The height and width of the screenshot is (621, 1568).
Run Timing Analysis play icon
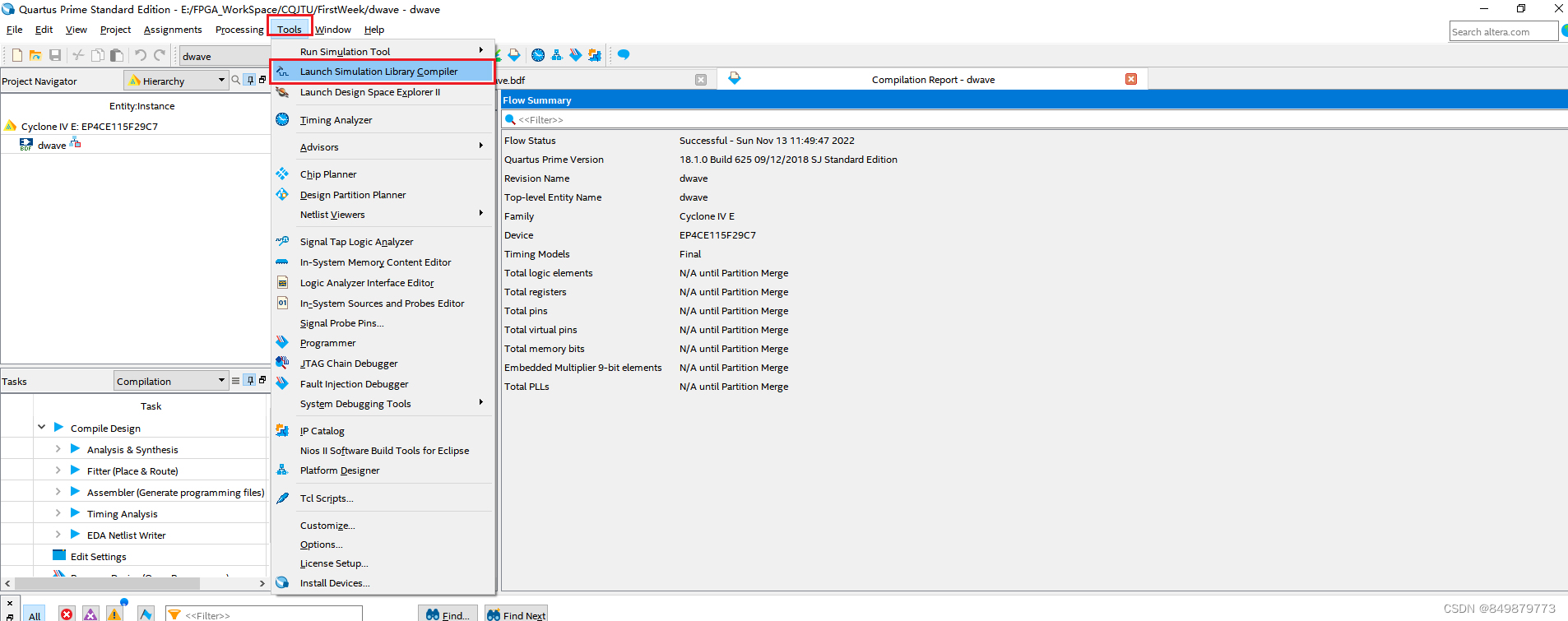coord(75,513)
